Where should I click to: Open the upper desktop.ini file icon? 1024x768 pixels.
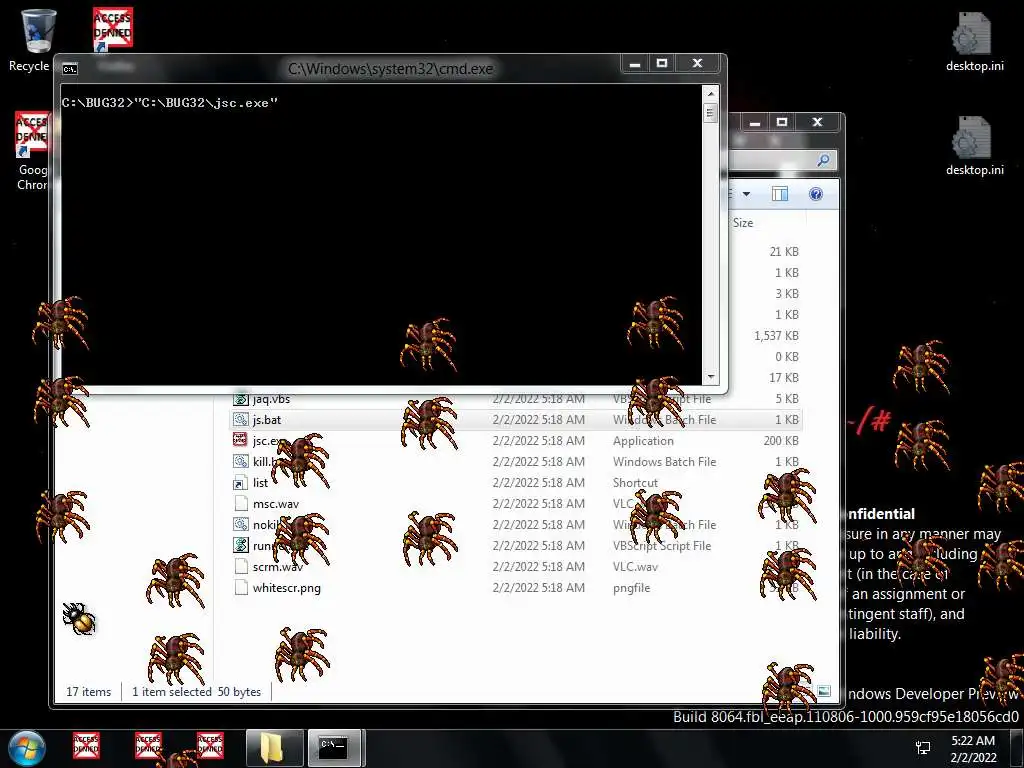pyautogui.click(x=972, y=33)
